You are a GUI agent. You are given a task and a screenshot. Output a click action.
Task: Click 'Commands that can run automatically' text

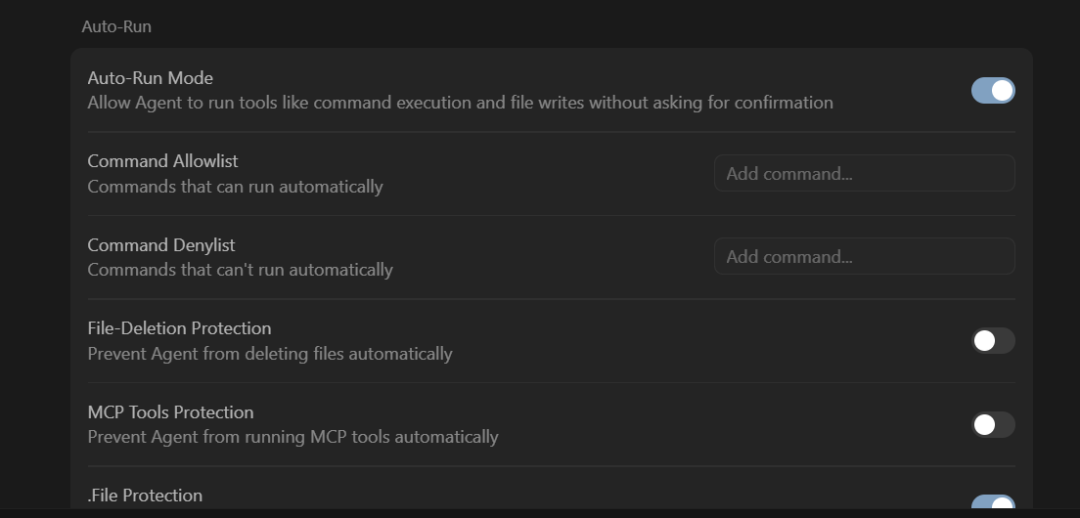point(235,187)
